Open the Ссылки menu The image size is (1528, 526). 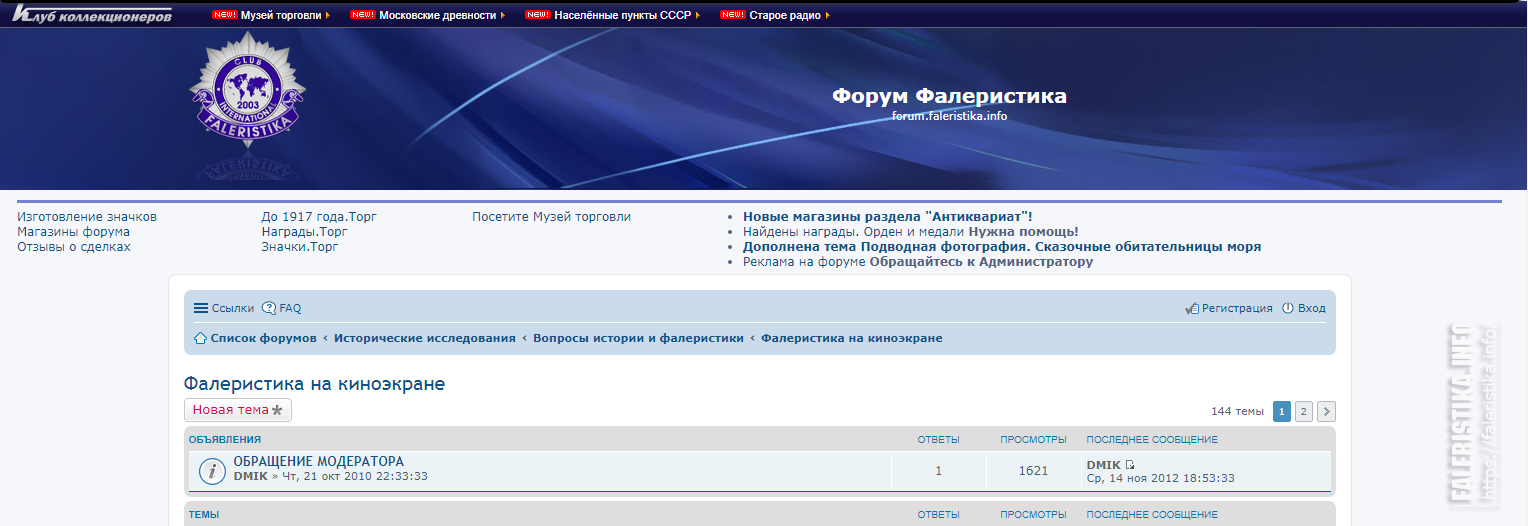pyautogui.click(x=233, y=308)
